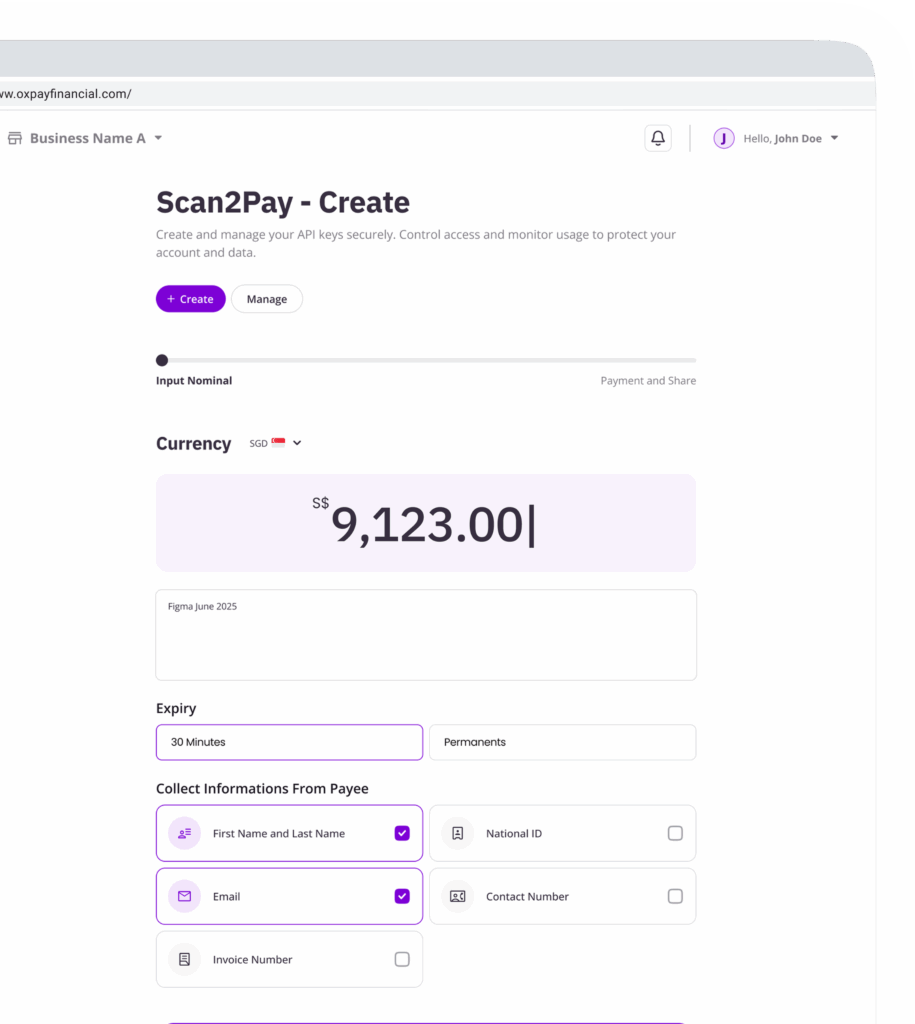Click the Invoice Number receipt icon
The width and height of the screenshot is (915, 1024).
[184, 959]
